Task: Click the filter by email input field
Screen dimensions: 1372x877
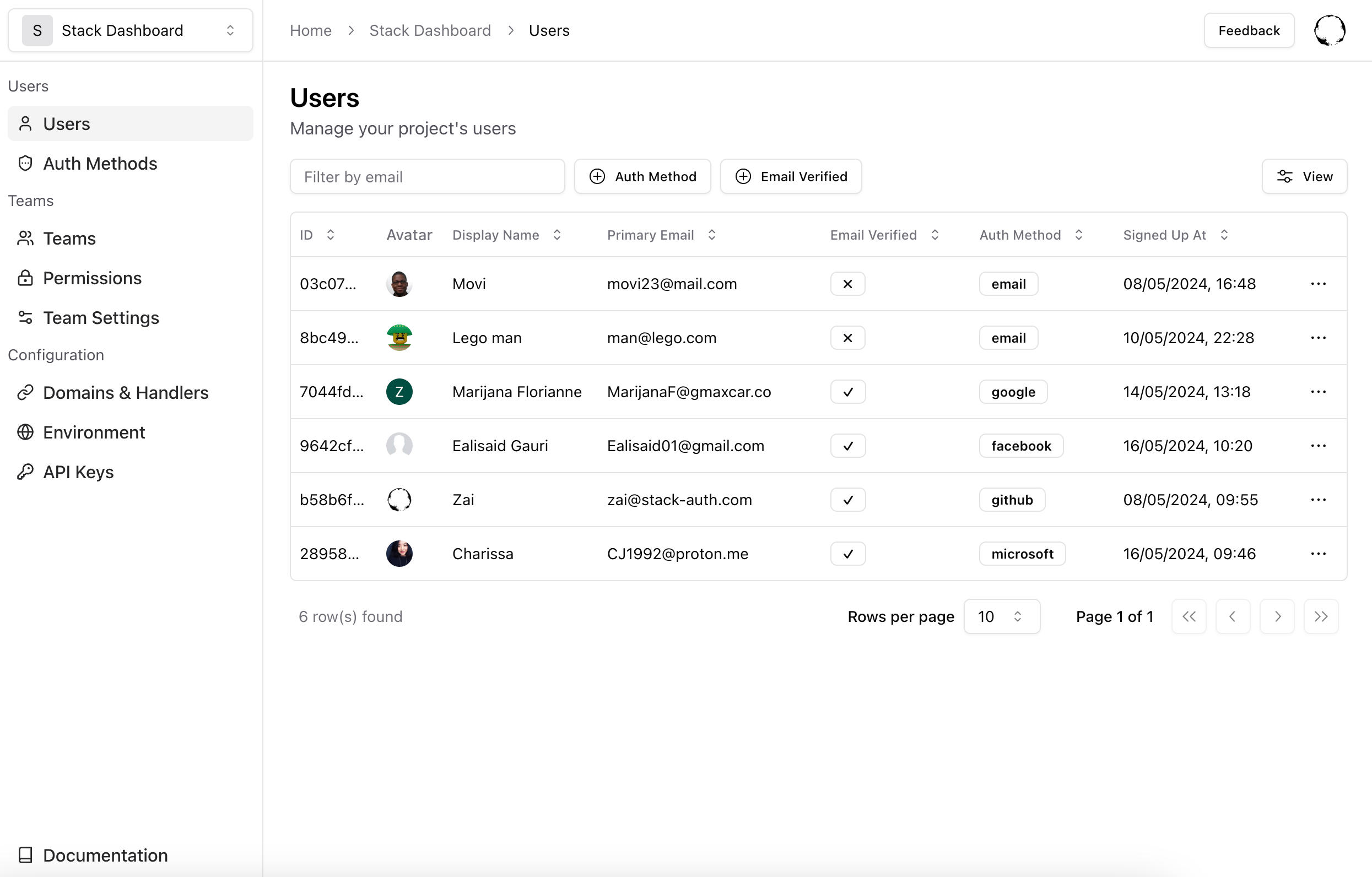Action: (427, 176)
